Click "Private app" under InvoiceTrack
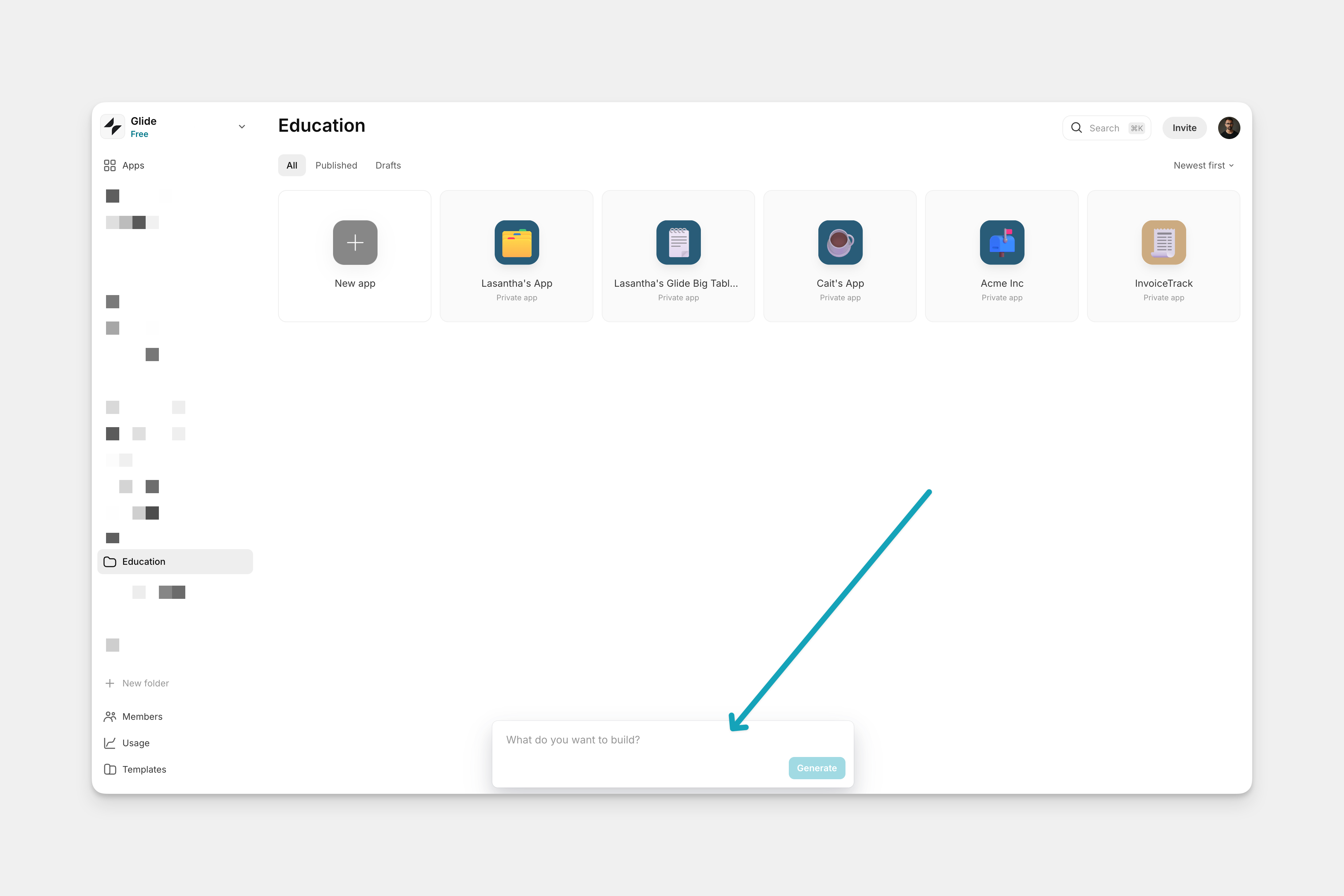1344x896 pixels. click(1164, 298)
